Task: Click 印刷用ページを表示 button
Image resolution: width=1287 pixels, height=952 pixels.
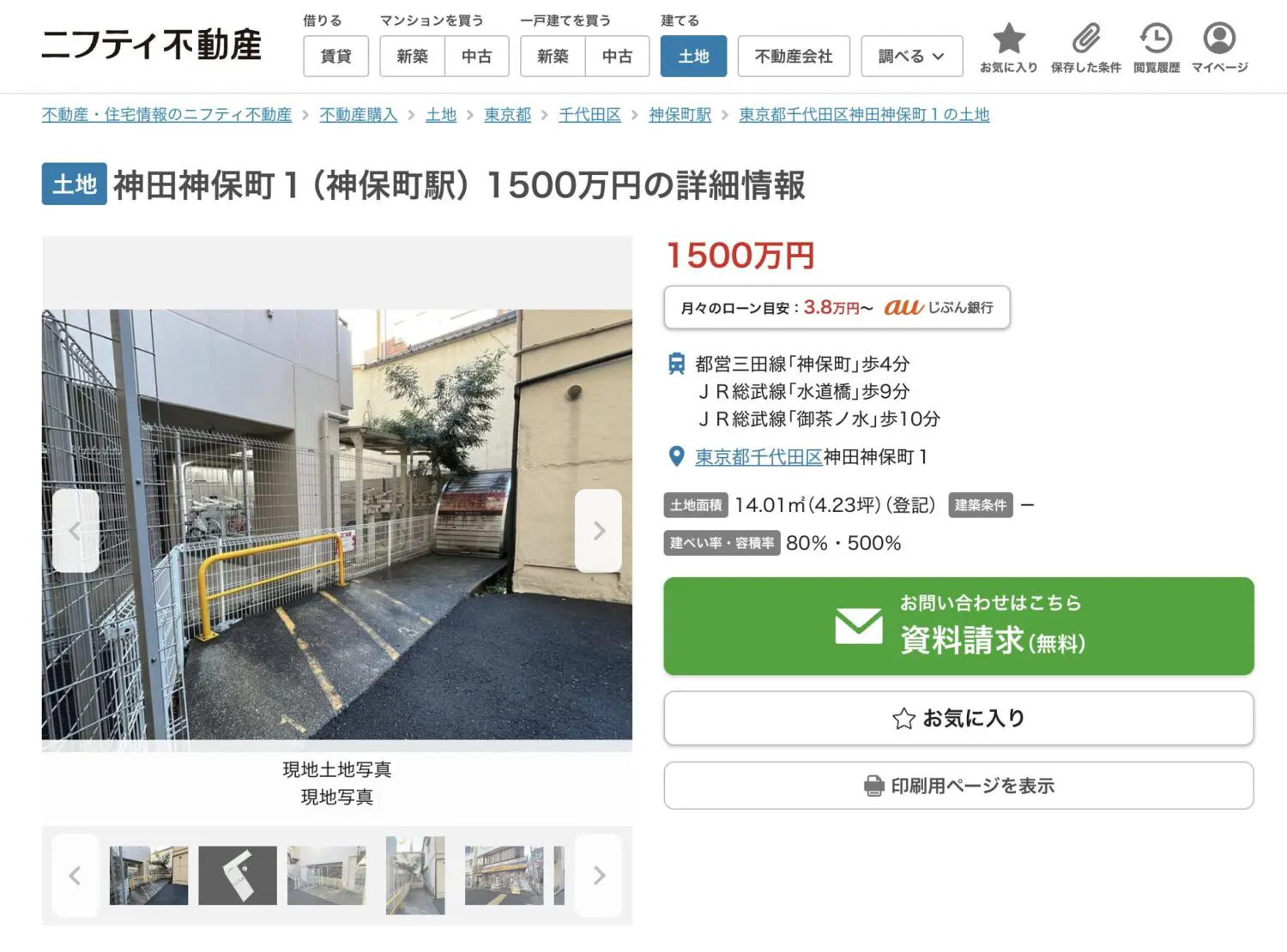Action: click(x=958, y=786)
